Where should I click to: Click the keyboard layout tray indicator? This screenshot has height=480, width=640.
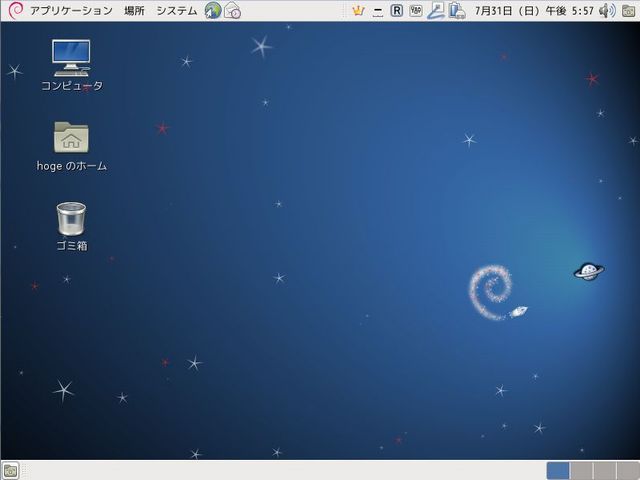[x=416, y=11]
